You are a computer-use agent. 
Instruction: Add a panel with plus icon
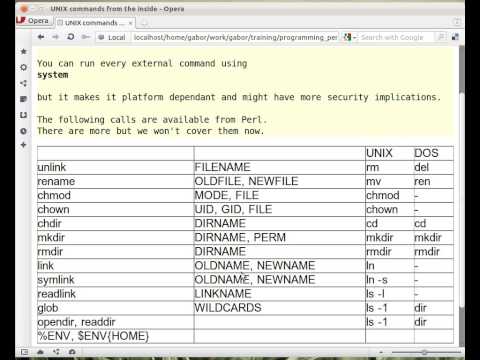[x=24, y=145]
